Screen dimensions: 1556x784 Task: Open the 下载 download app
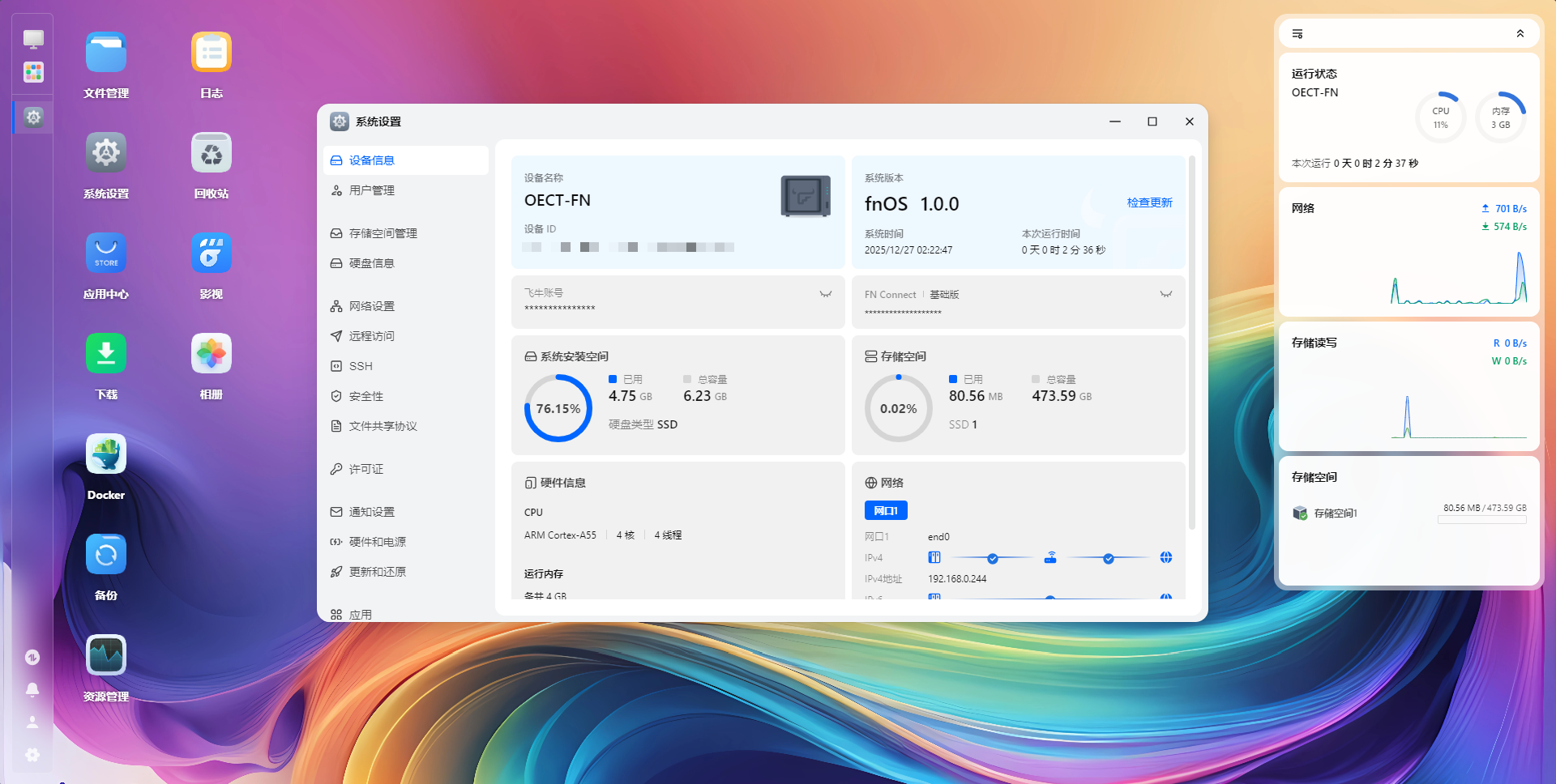[x=106, y=354]
